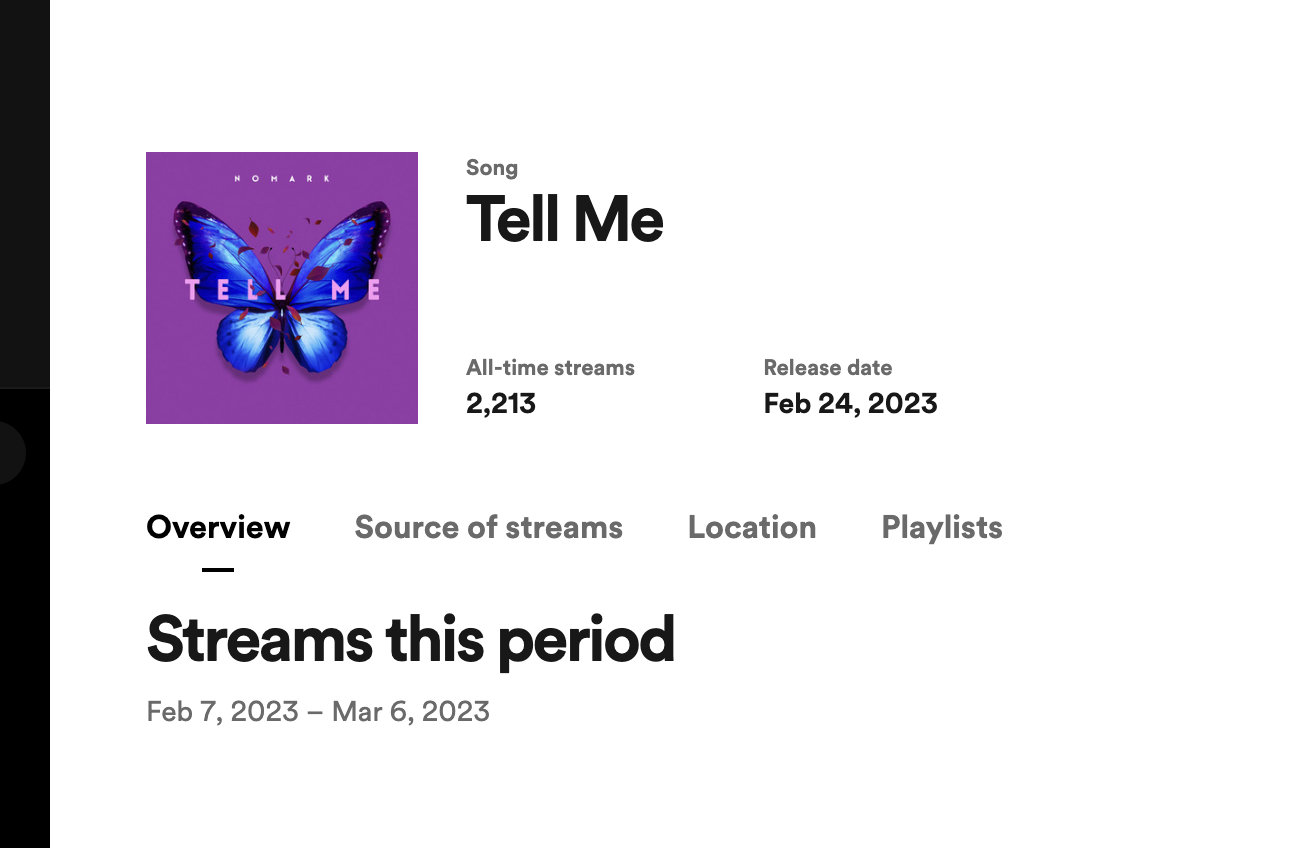Screen dimensions: 1308x848
Task: Click the partial round button at left edge
Action: coord(10,453)
